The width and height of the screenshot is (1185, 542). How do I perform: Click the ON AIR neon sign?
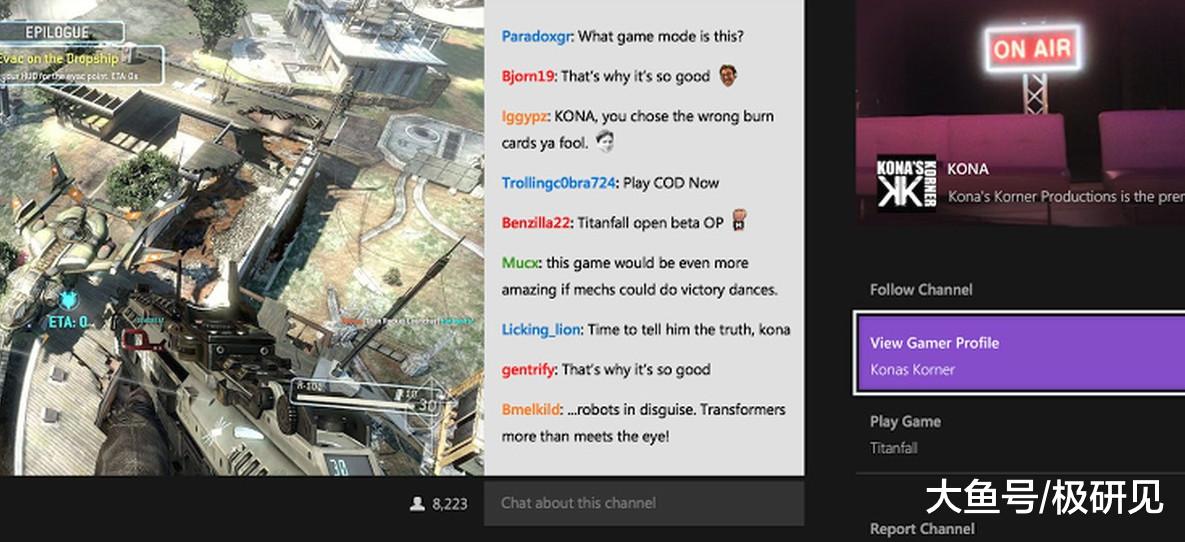coord(1032,50)
